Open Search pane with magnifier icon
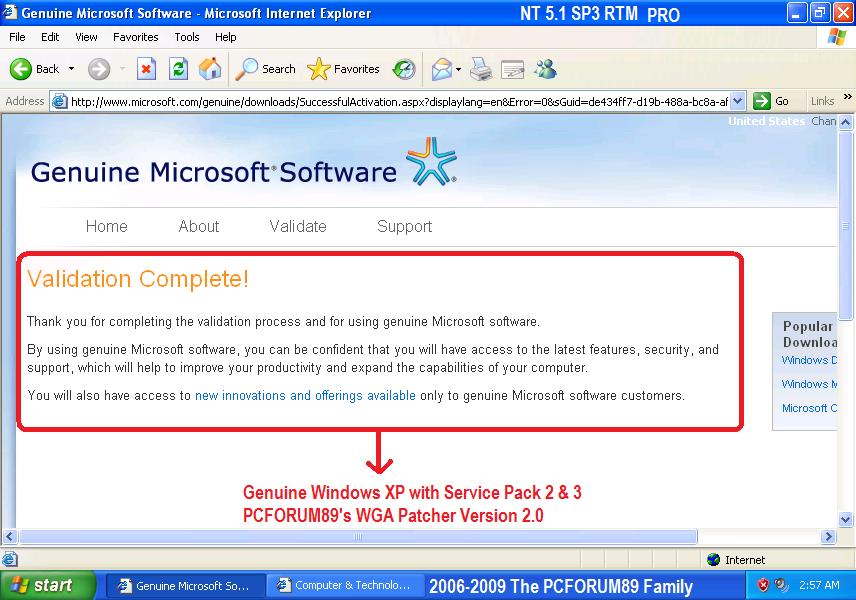The width and height of the screenshot is (856, 600). click(265, 69)
